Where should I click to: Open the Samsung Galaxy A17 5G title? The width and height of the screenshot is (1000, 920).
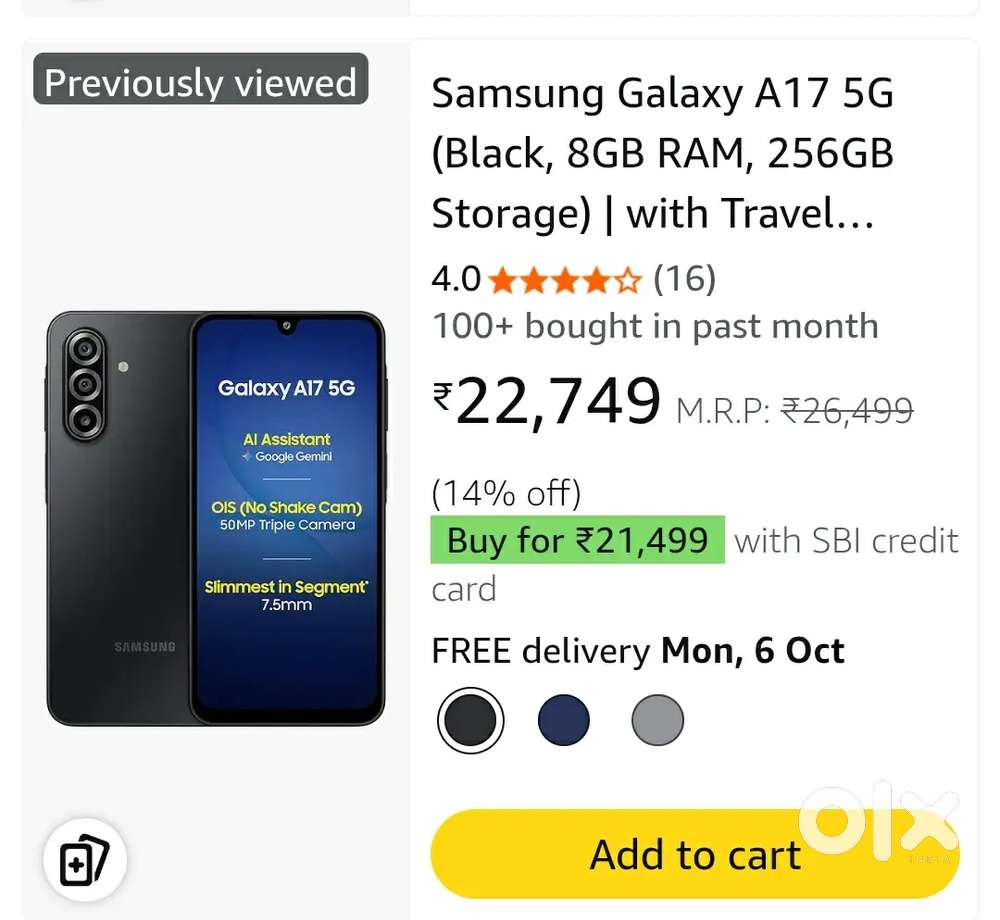tap(662, 154)
